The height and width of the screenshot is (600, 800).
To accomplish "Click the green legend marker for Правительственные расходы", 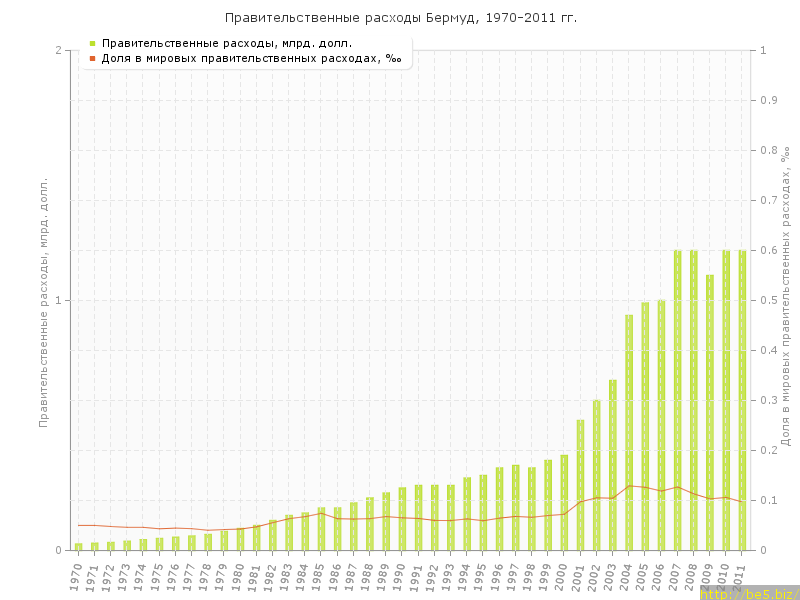I will click(x=92, y=43).
